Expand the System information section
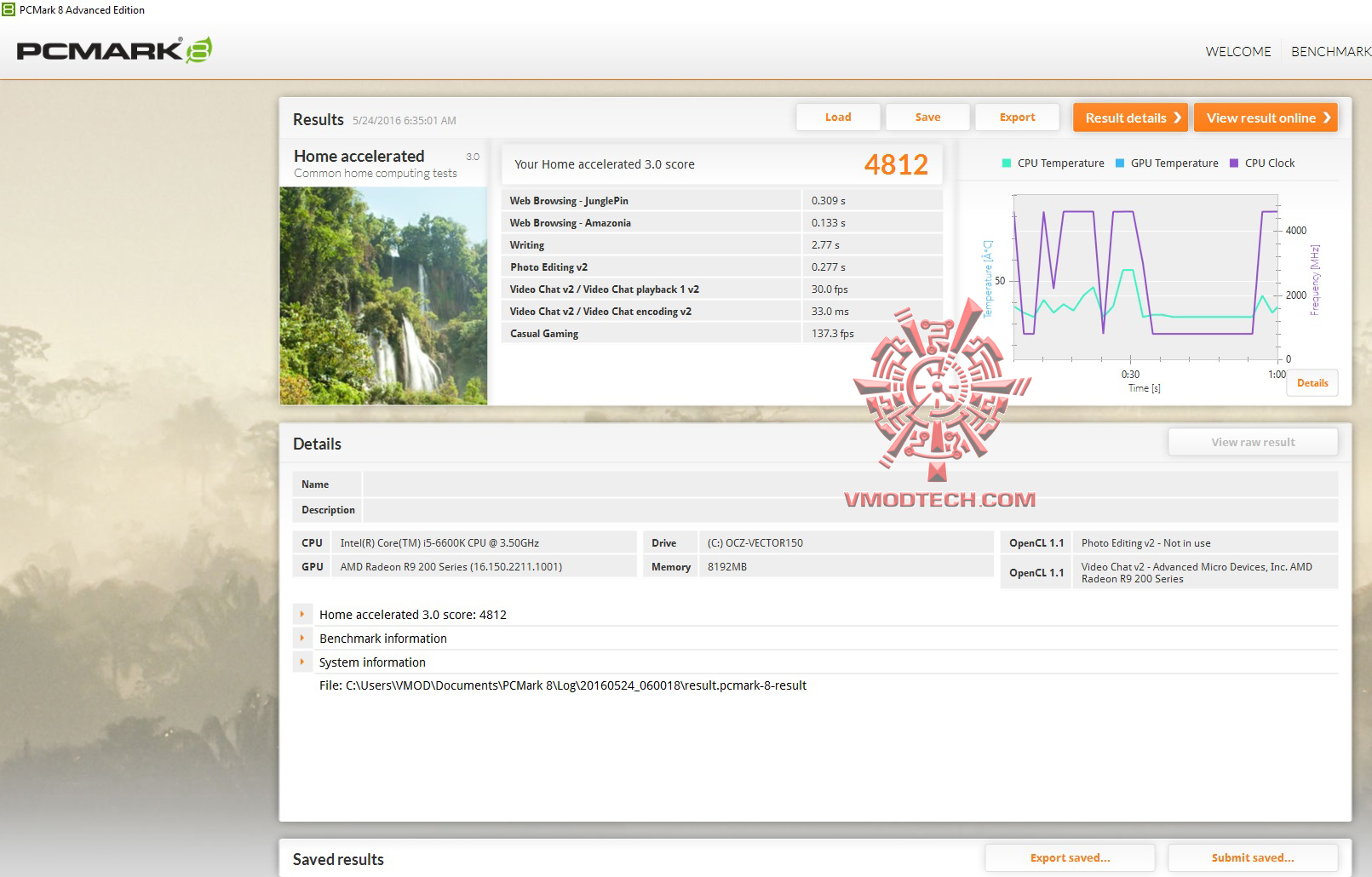Viewport: 1372px width, 877px height. point(301,662)
